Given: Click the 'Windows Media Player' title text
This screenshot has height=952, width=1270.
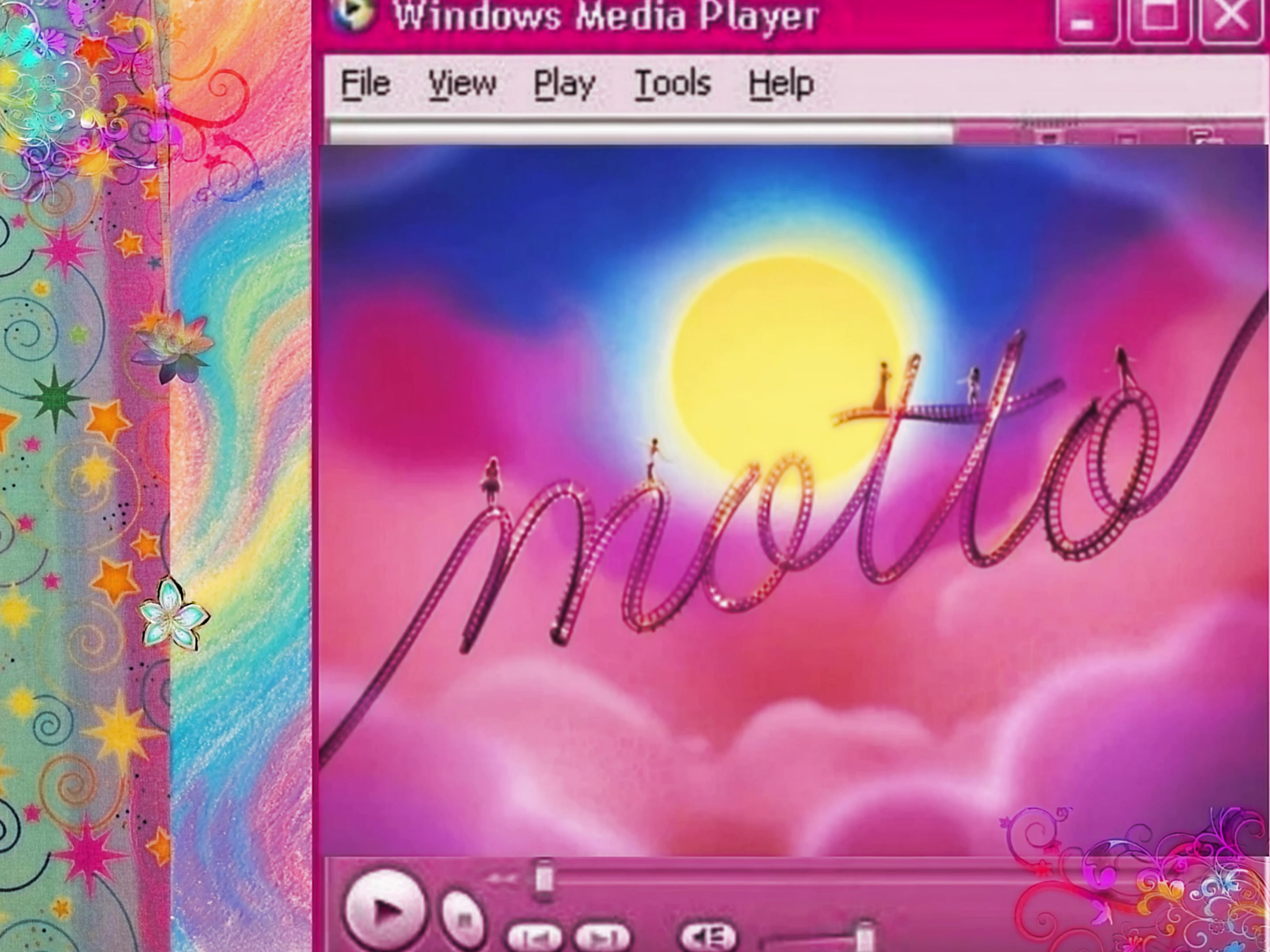Looking at the screenshot, I should (606, 16).
